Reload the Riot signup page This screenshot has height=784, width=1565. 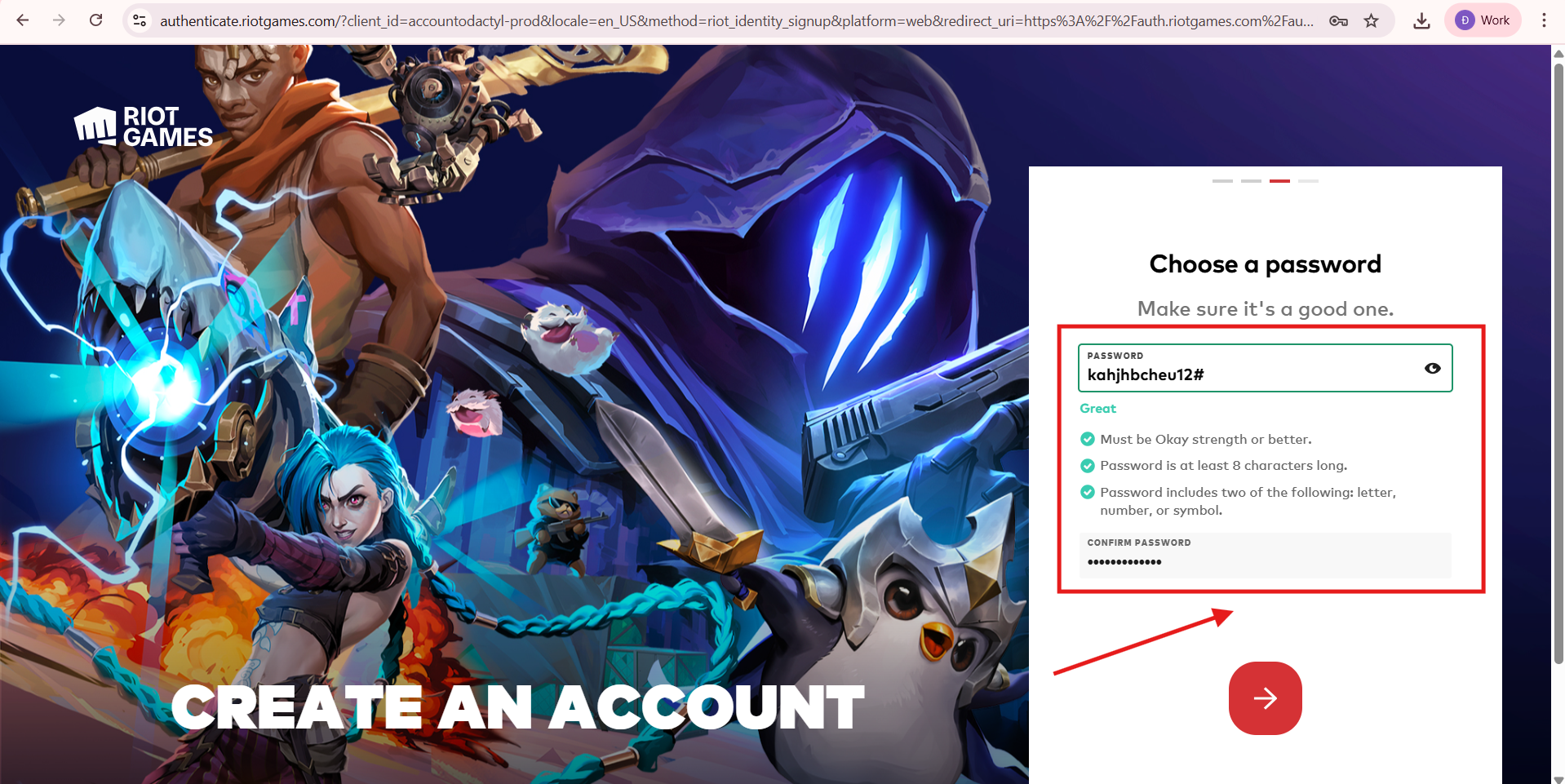[95, 20]
